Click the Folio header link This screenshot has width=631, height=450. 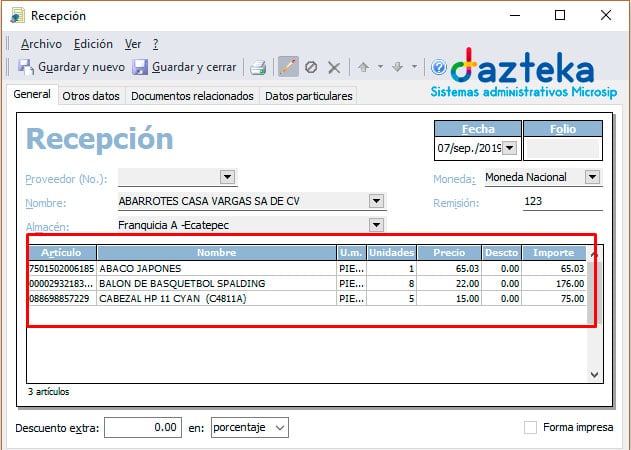(x=563, y=129)
